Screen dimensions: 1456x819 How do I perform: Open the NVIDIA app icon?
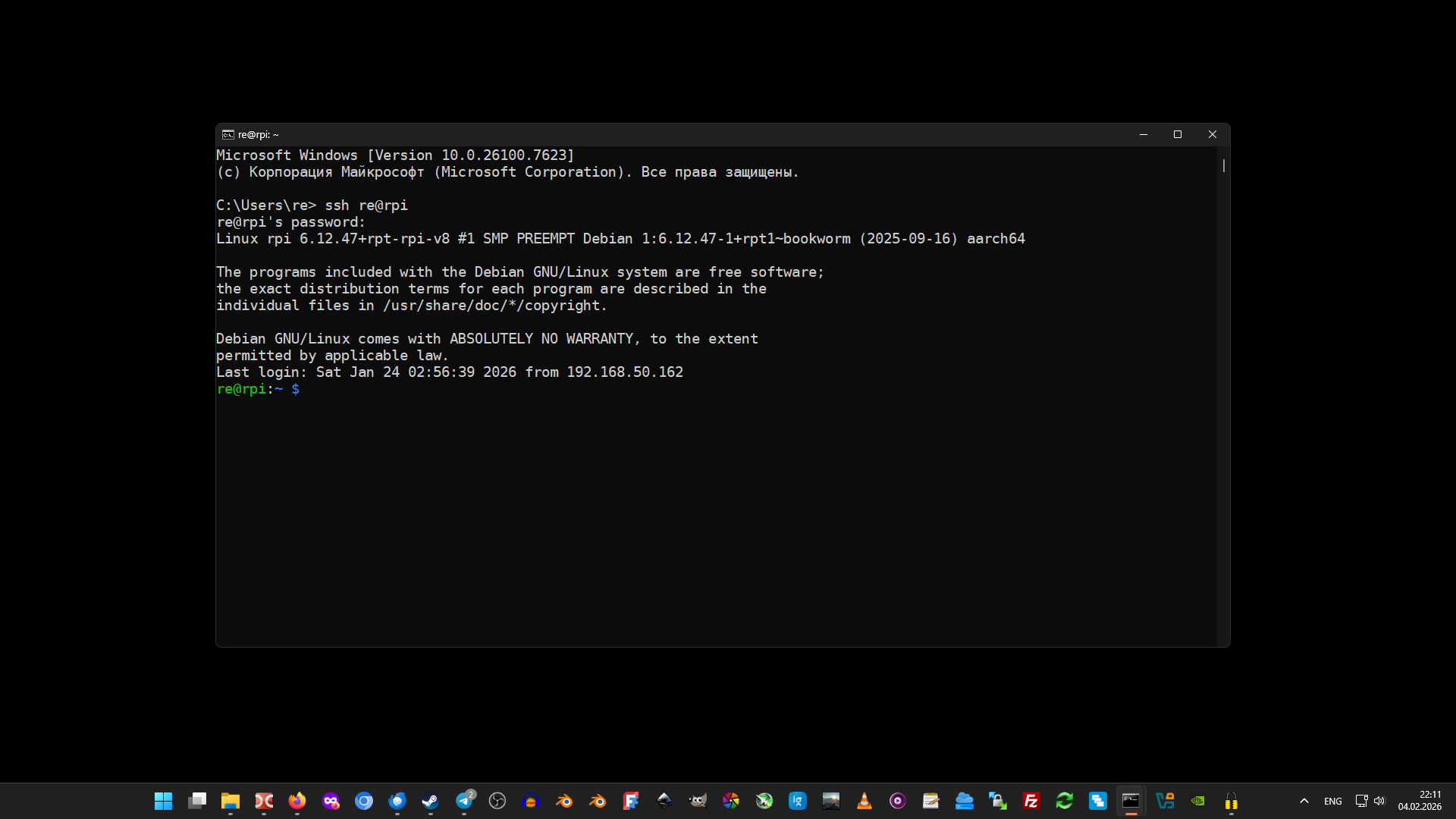(1197, 801)
